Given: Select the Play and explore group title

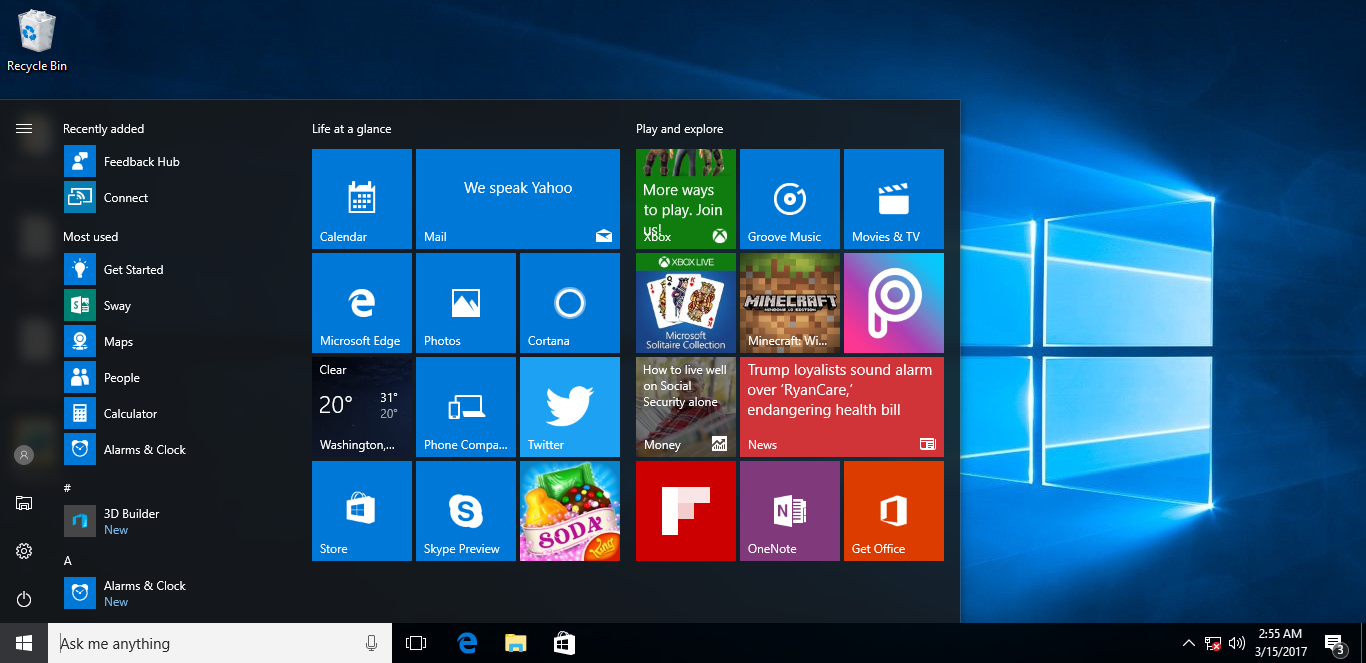Looking at the screenshot, I should coord(679,129).
